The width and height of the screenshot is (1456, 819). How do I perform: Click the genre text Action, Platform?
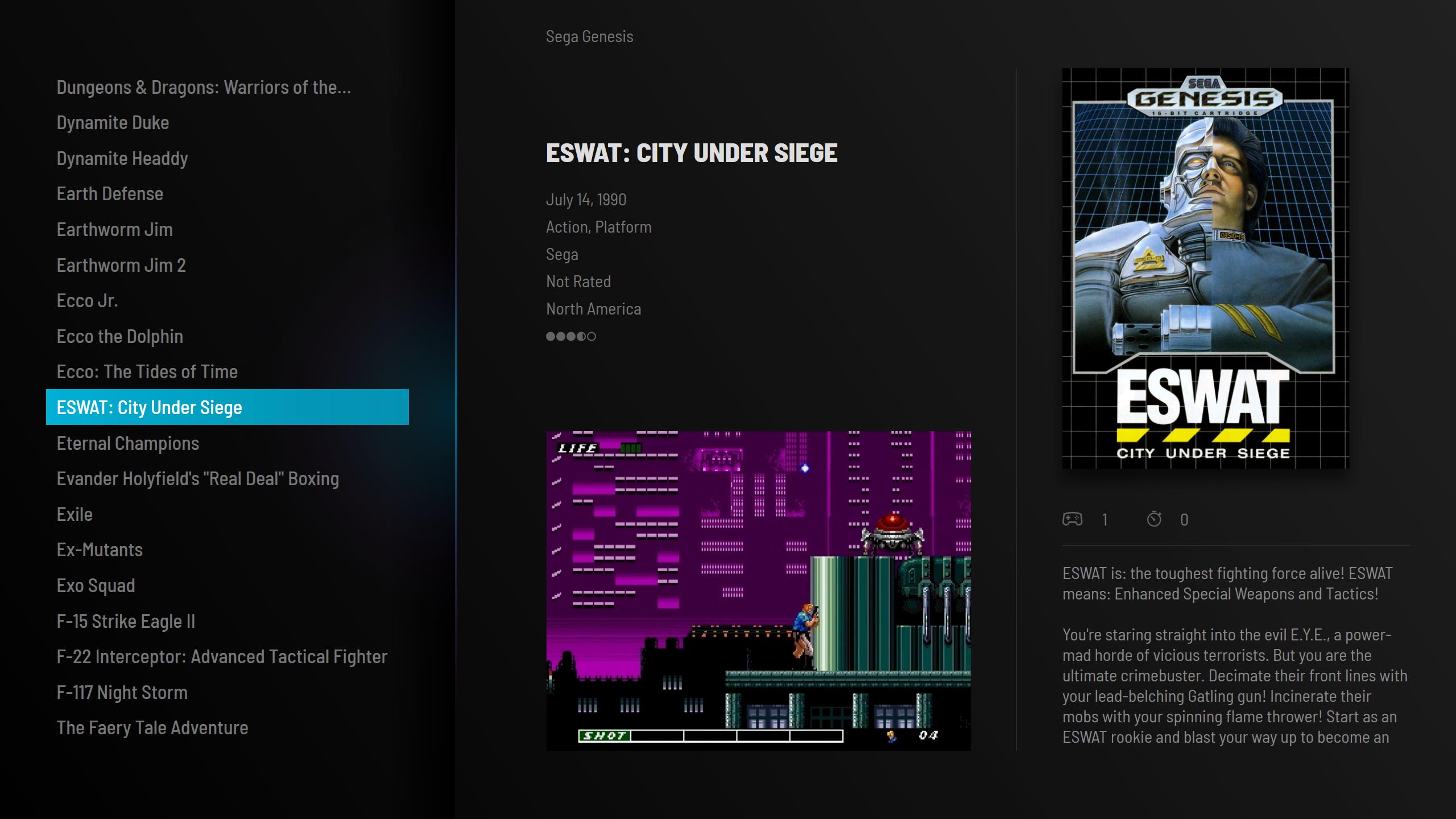point(598,227)
